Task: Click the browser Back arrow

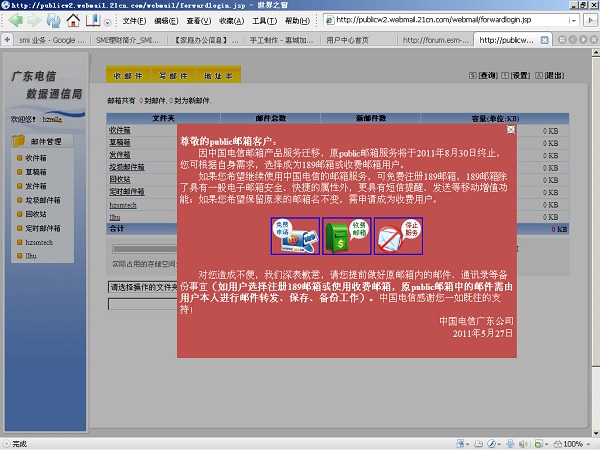Action: [15, 20]
